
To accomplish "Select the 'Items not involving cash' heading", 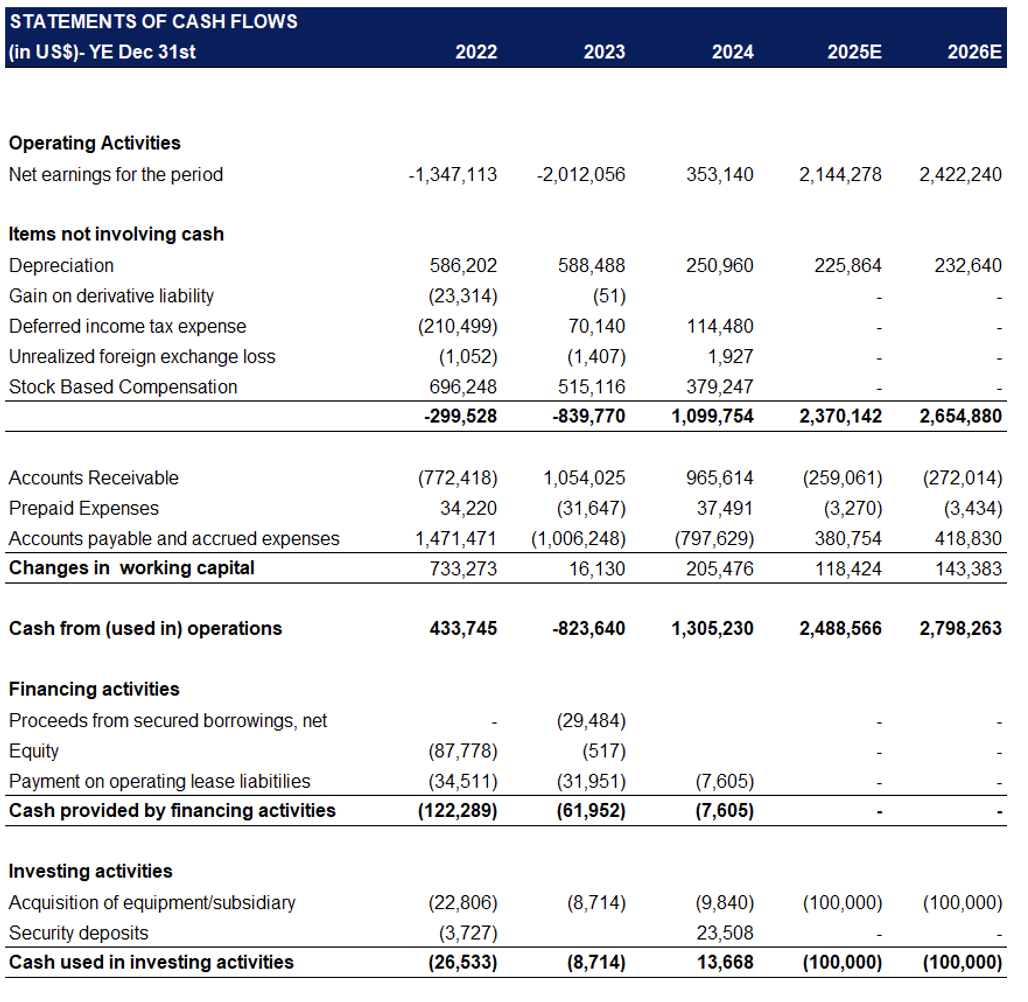I will [116, 235].
